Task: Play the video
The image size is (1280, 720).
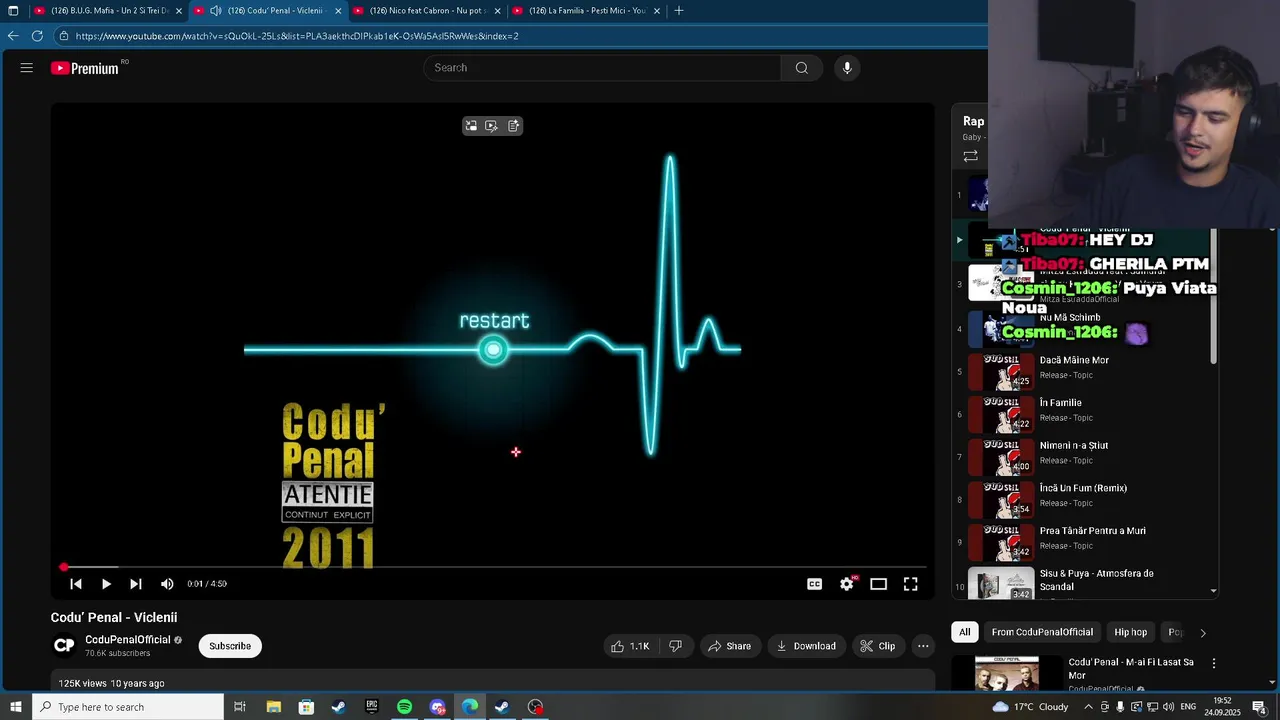Action: (x=106, y=584)
